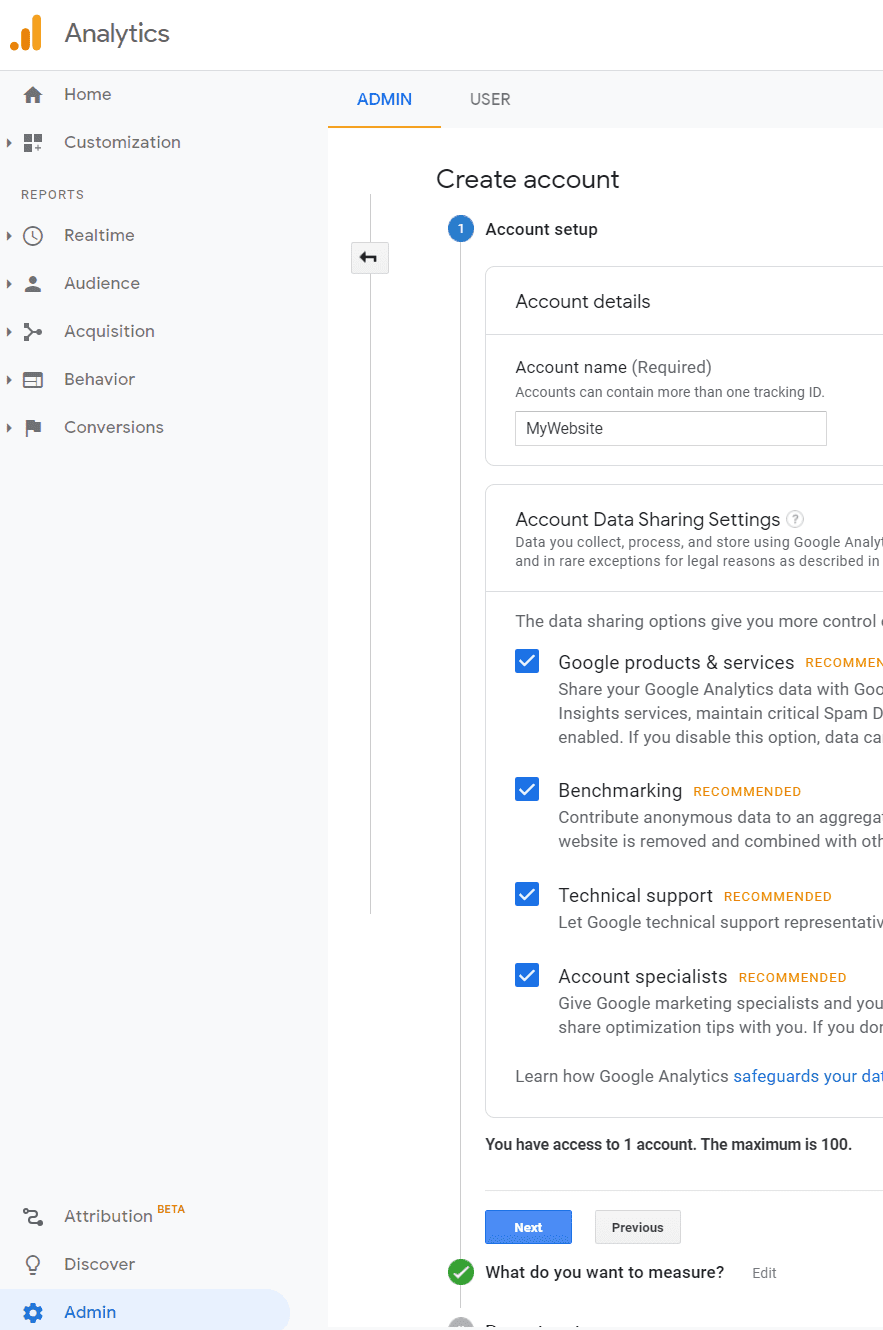Screen dimensions: 883x1330
Task: Uncheck the Account specialists checkbox
Action: pyautogui.click(x=527, y=975)
